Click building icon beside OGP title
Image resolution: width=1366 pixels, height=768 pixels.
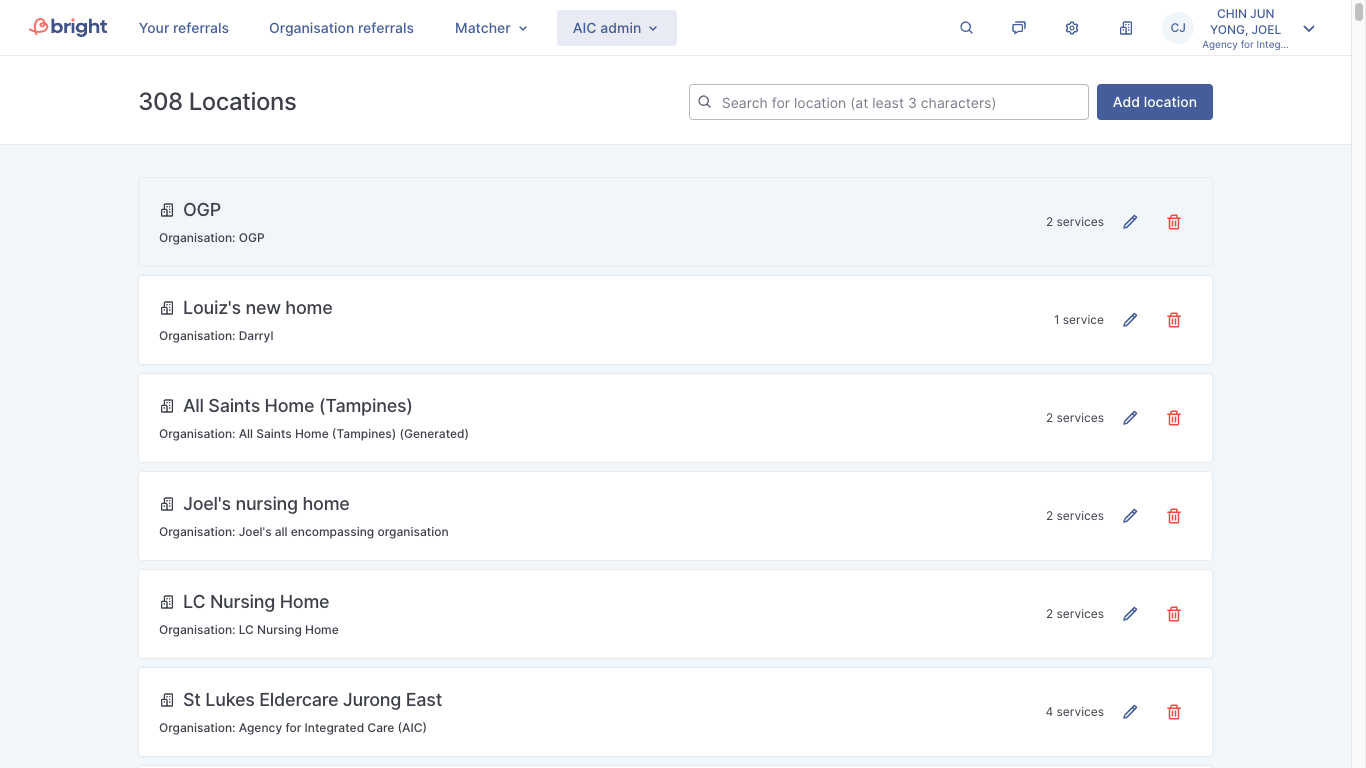pyautogui.click(x=167, y=210)
